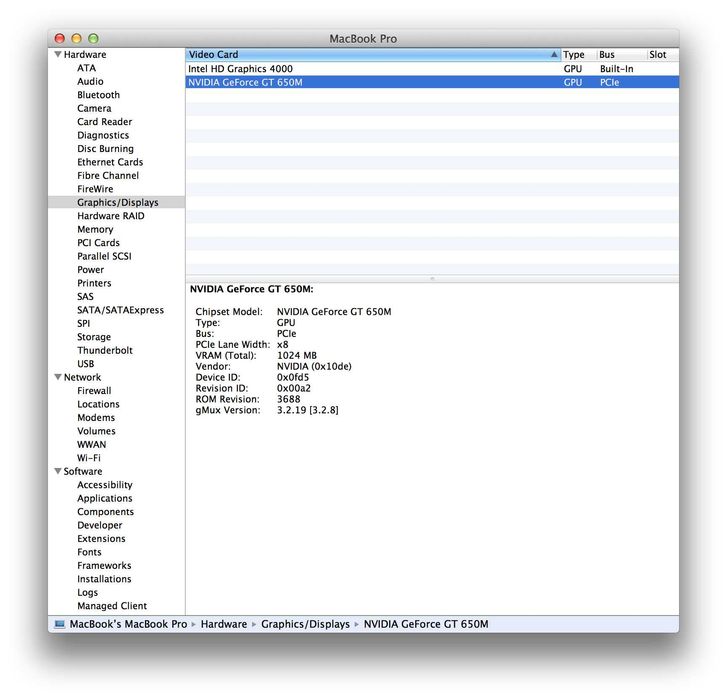Select Modems under Network
727x699 pixels.
96,417
